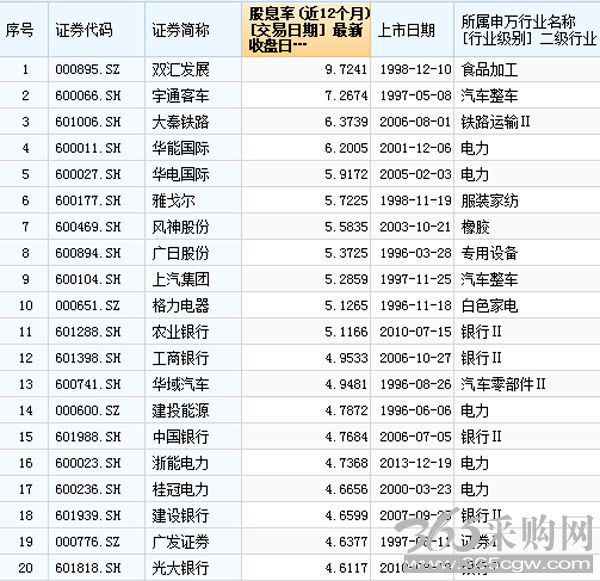Select the 序号 column header
Image resolution: width=600 pixels, height=581 pixels.
point(24,29)
